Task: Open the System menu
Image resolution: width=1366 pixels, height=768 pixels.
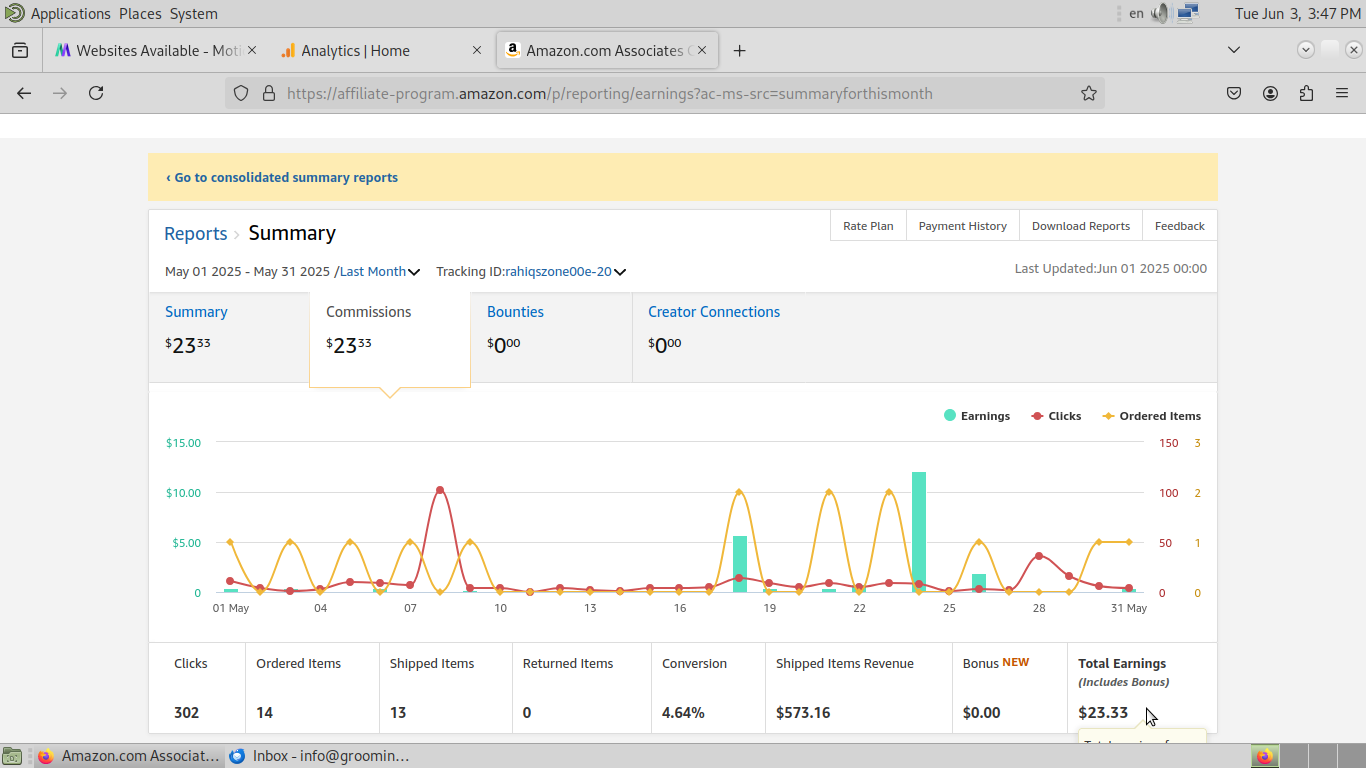Action: coord(193,13)
